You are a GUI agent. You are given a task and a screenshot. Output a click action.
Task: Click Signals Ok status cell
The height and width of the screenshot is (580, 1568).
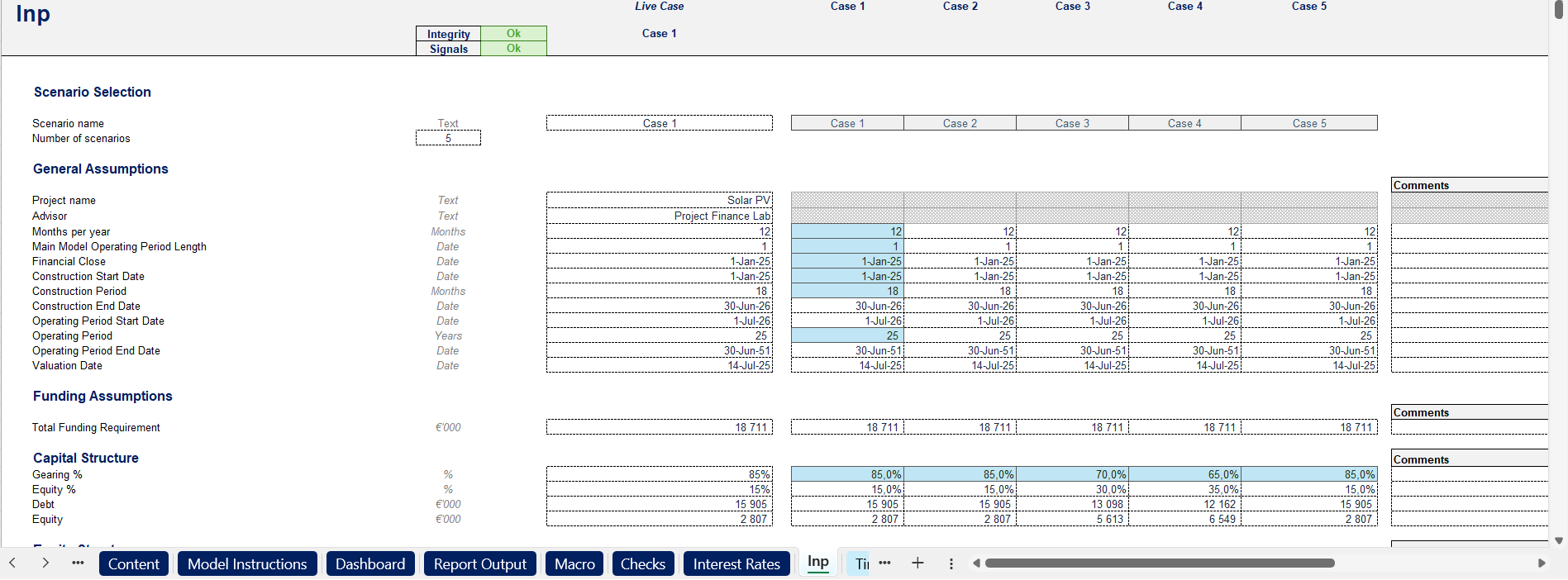coord(513,48)
